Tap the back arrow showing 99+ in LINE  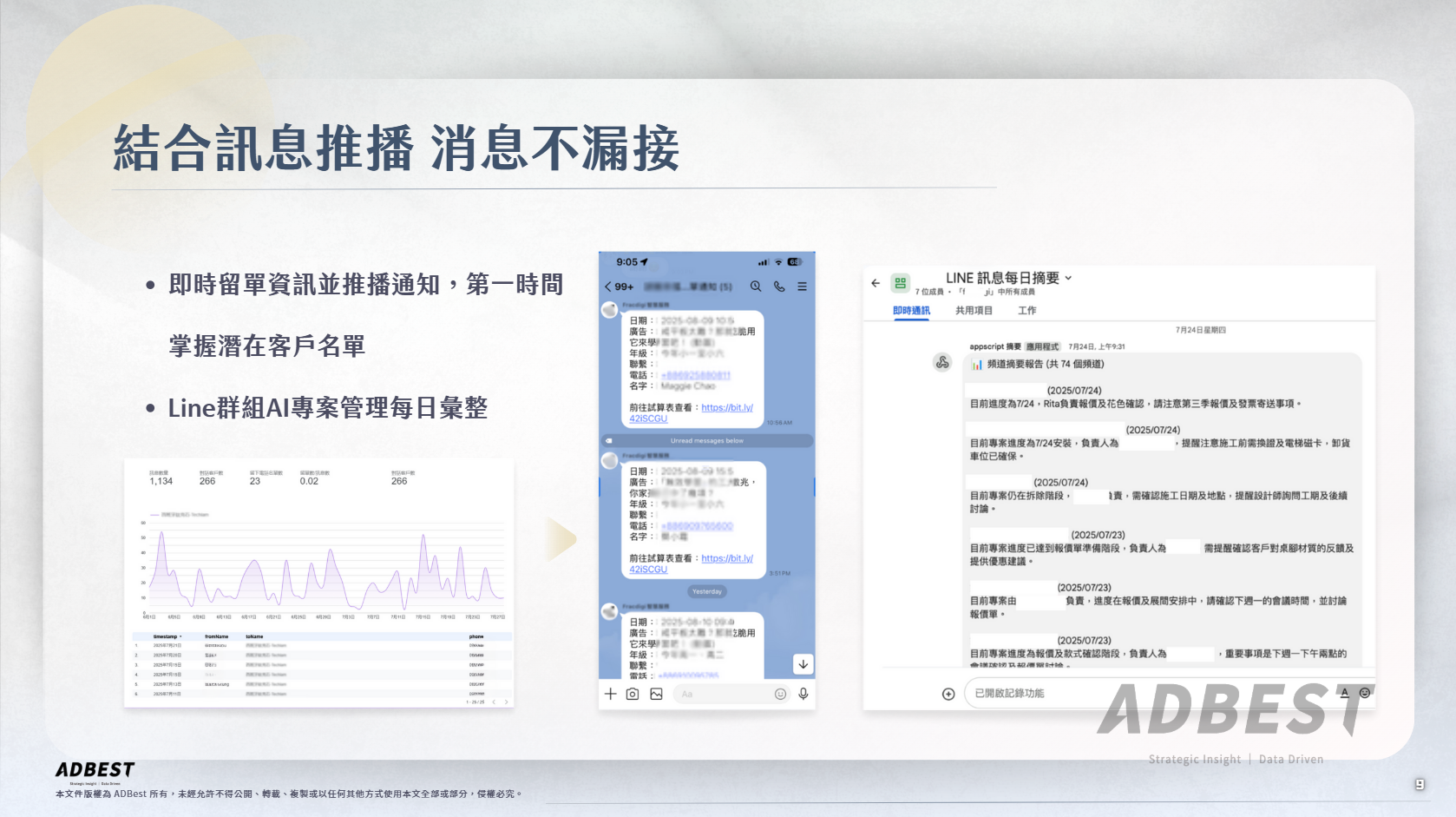618,287
